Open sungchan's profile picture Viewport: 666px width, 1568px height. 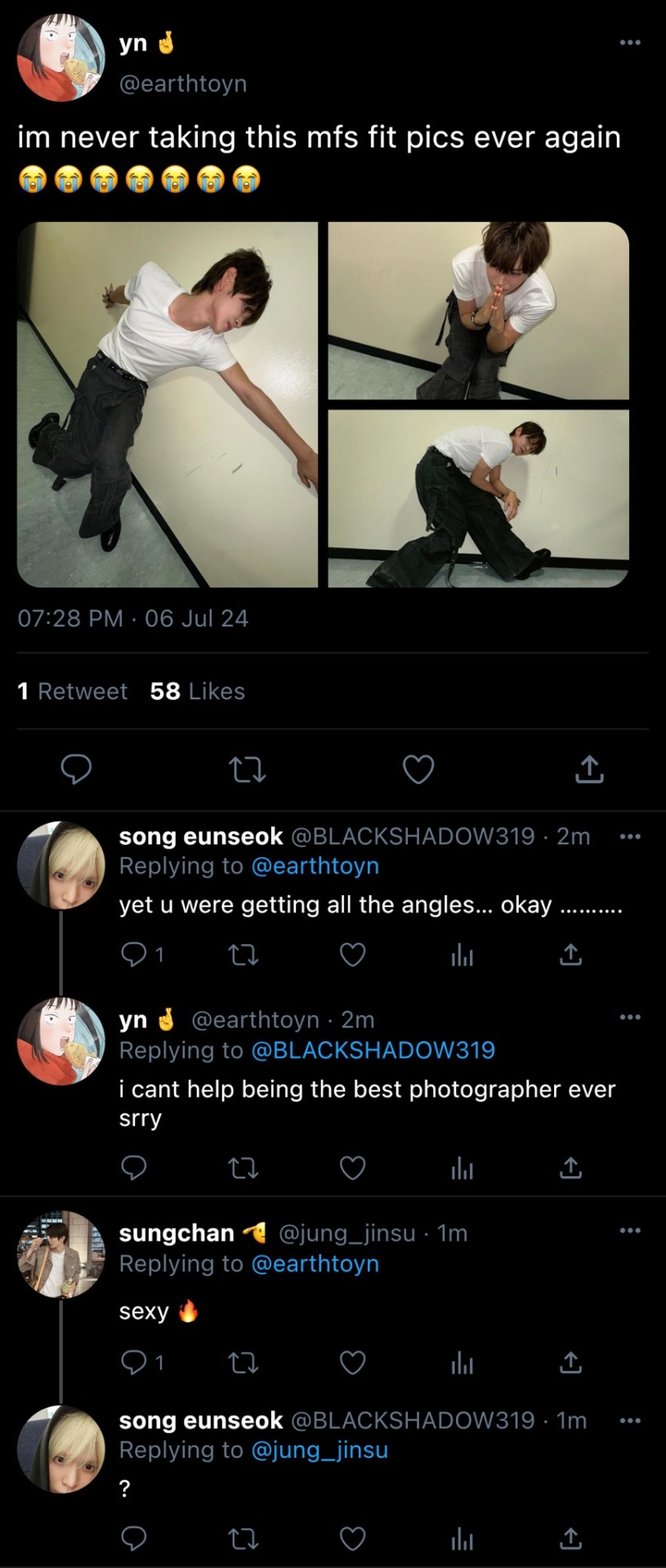tap(61, 1254)
